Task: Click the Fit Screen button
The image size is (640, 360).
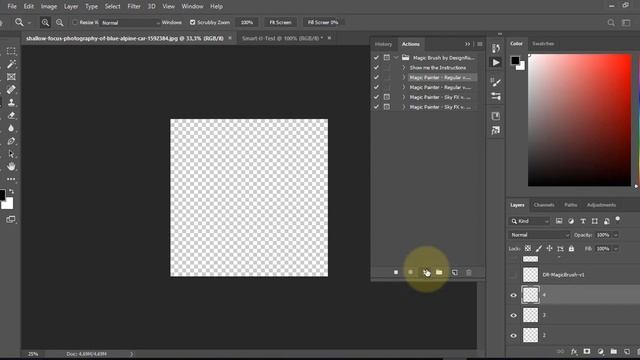Action: (280, 22)
